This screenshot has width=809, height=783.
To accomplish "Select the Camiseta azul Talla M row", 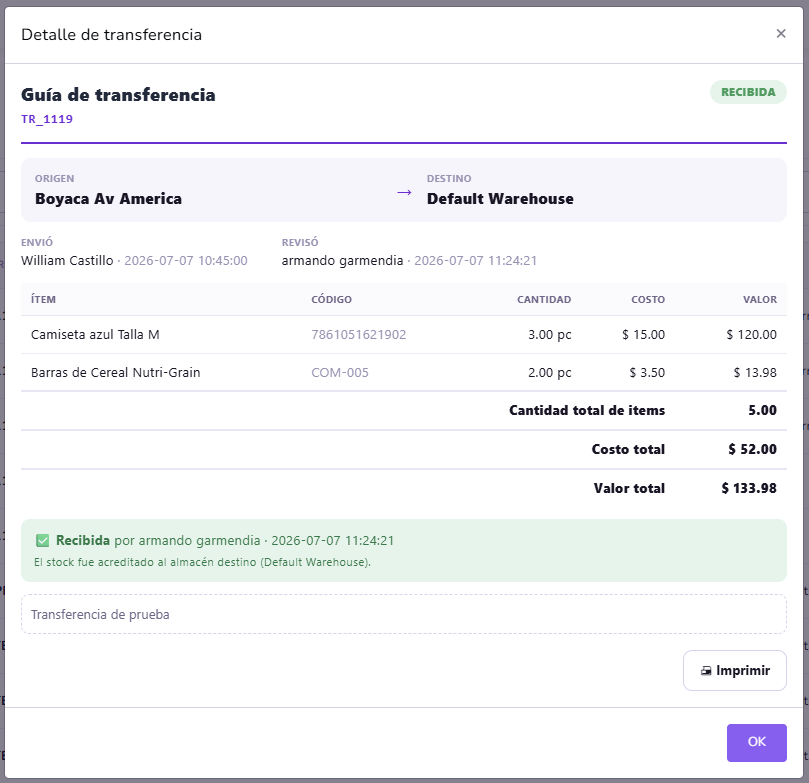I will point(403,334).
